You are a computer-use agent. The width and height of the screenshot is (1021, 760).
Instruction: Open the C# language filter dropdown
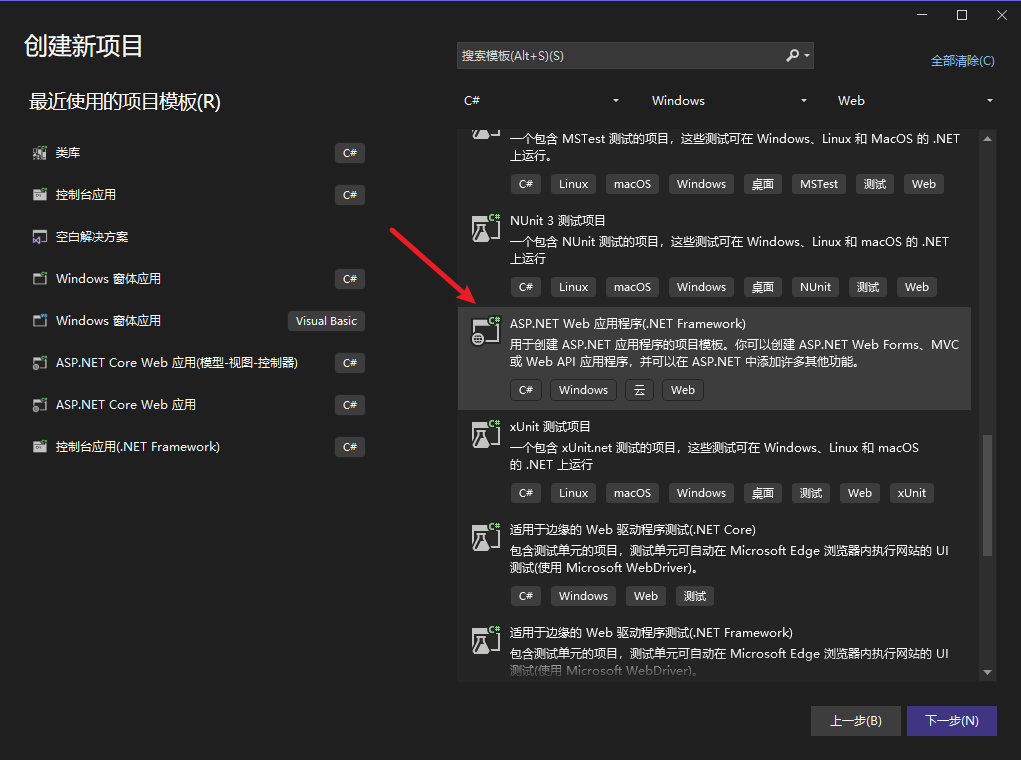tap(540, 100)
